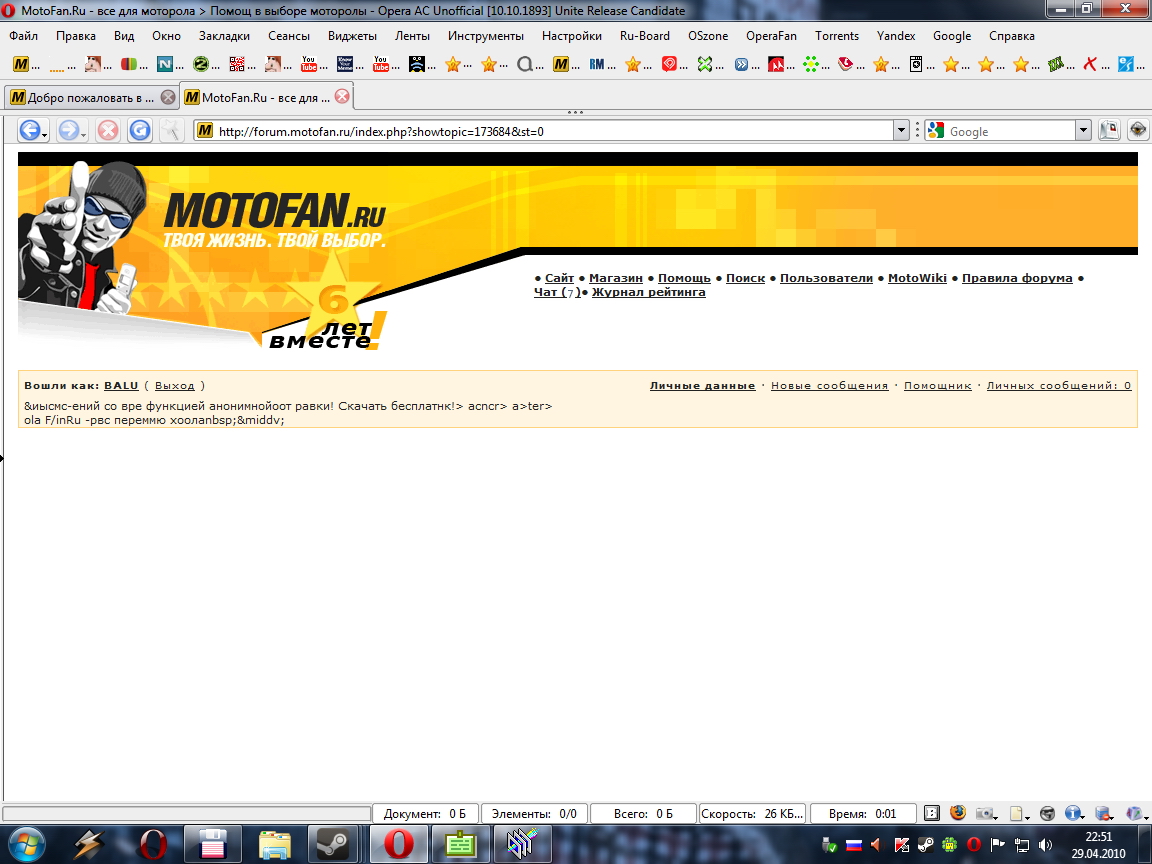Visit the MotoWiki link

pos(918,278)
